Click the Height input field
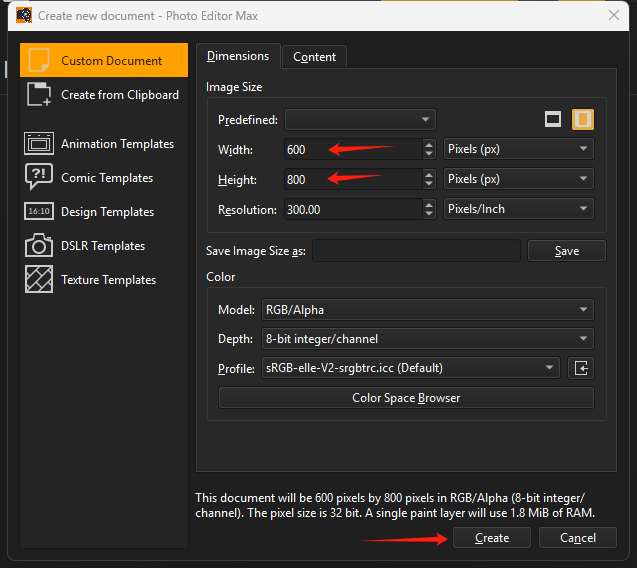The width and height of the screenshot is (637, 568). (353, 179)
